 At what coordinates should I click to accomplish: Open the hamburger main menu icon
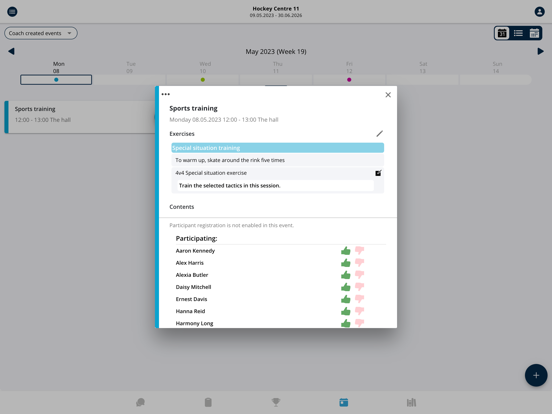(x=12, y=12)
